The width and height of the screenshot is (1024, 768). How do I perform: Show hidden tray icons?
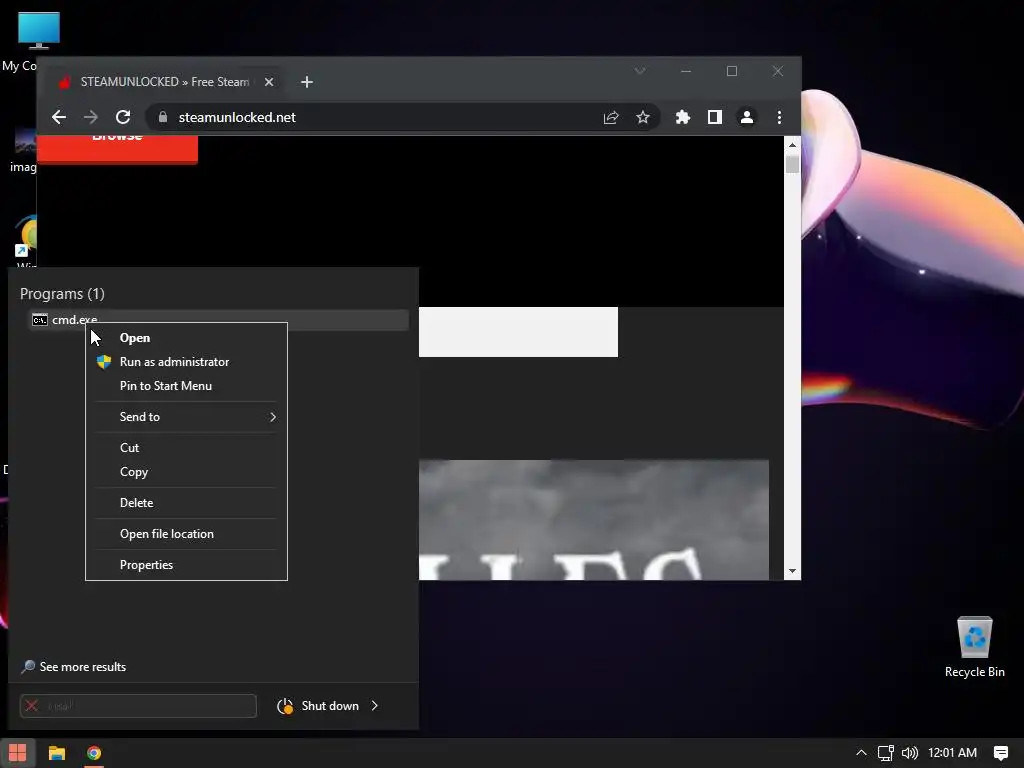point(861,753)
